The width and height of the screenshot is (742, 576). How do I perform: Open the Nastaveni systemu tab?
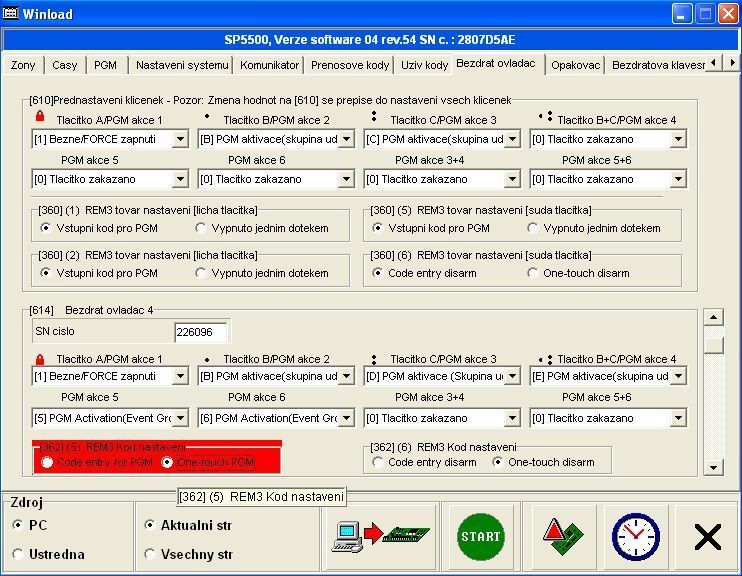(x=182, y=65)
